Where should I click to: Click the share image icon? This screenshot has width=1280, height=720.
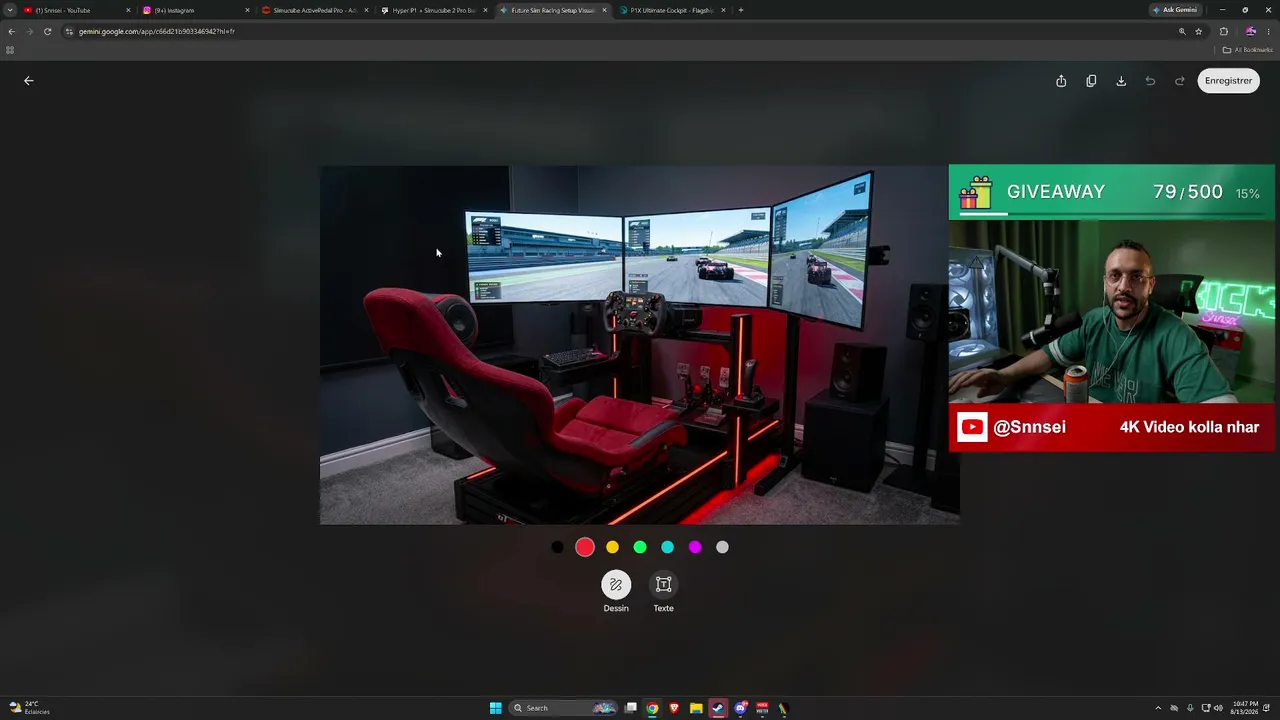tap(1061, 81)
